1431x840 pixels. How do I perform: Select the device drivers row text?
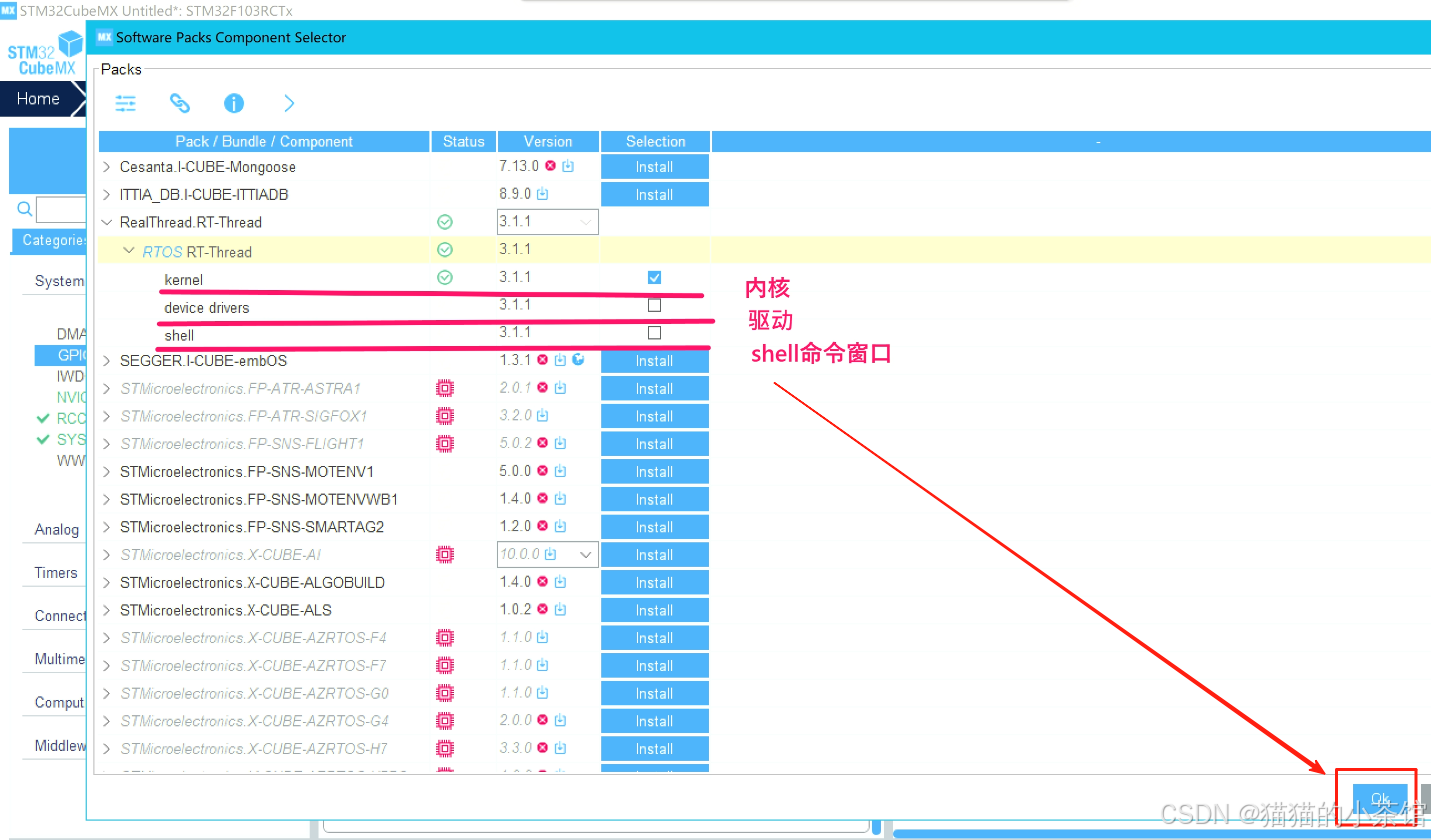coord(207,308)
